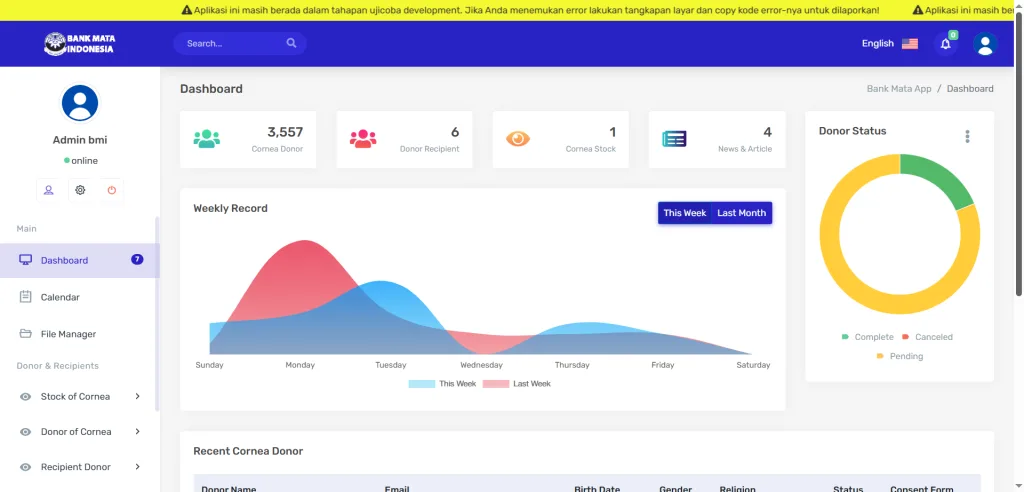Toggle Complete legend in Donor Status
The image size is (1024, 492).
tap(867, 337)
